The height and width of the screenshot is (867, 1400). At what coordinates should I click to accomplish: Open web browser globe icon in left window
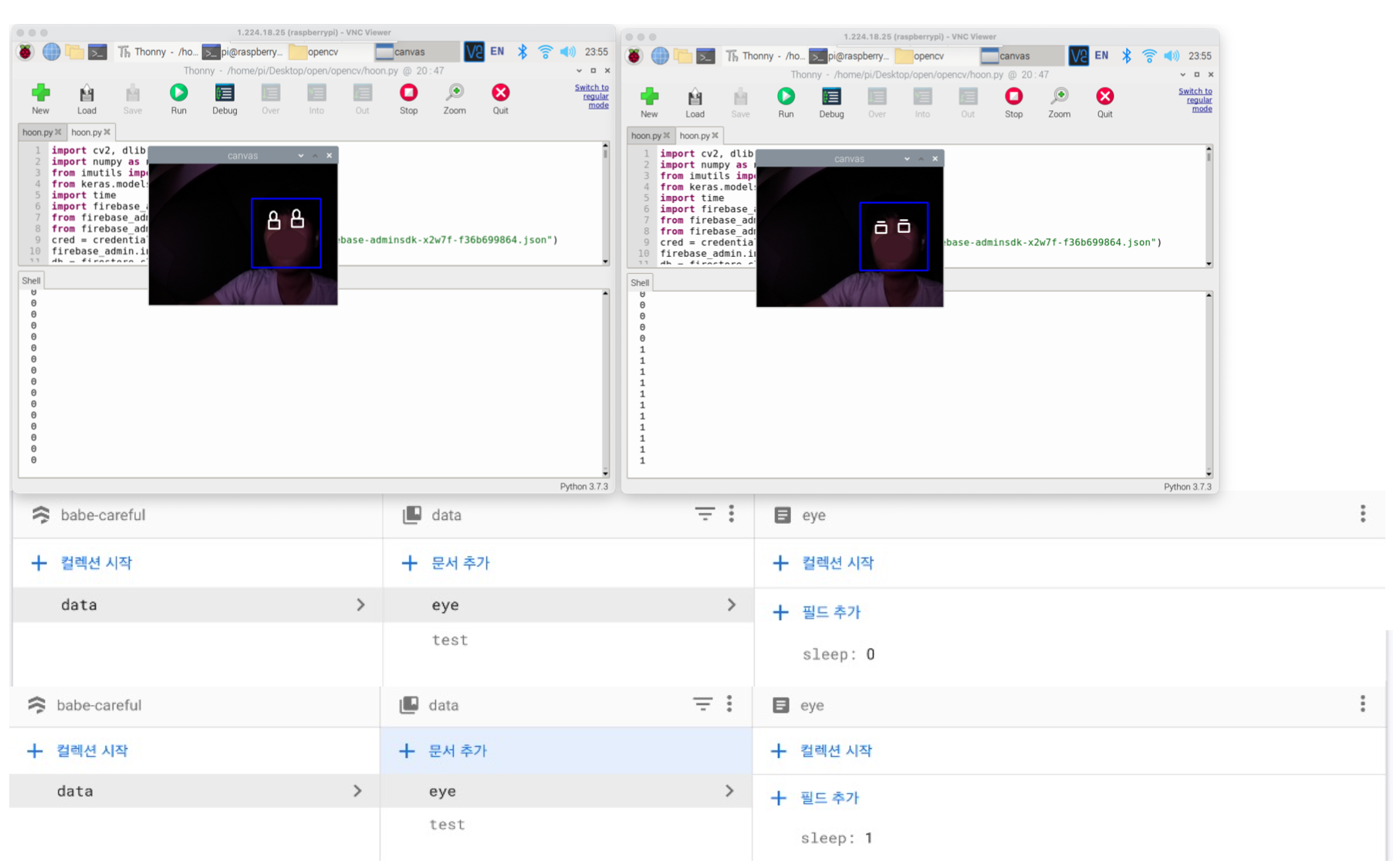pos(51,52)
